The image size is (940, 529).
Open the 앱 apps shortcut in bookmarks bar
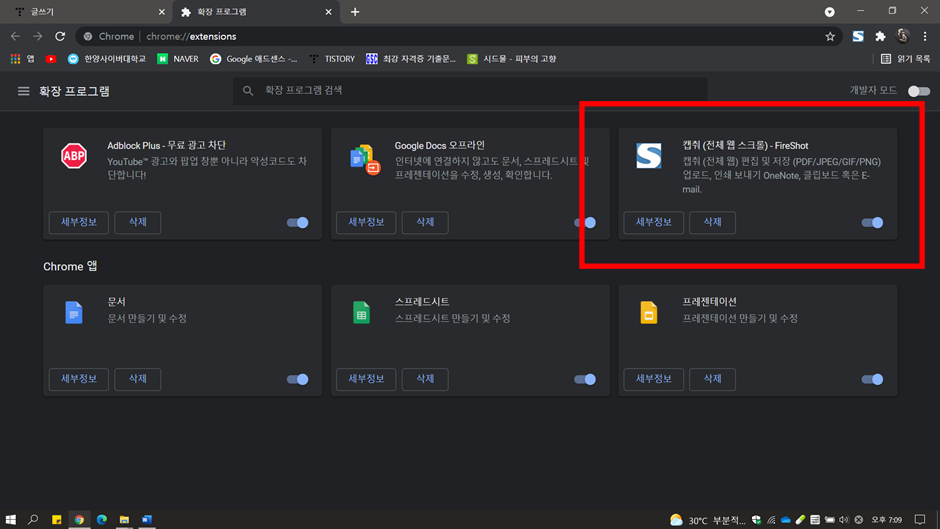tap(23, 59)
